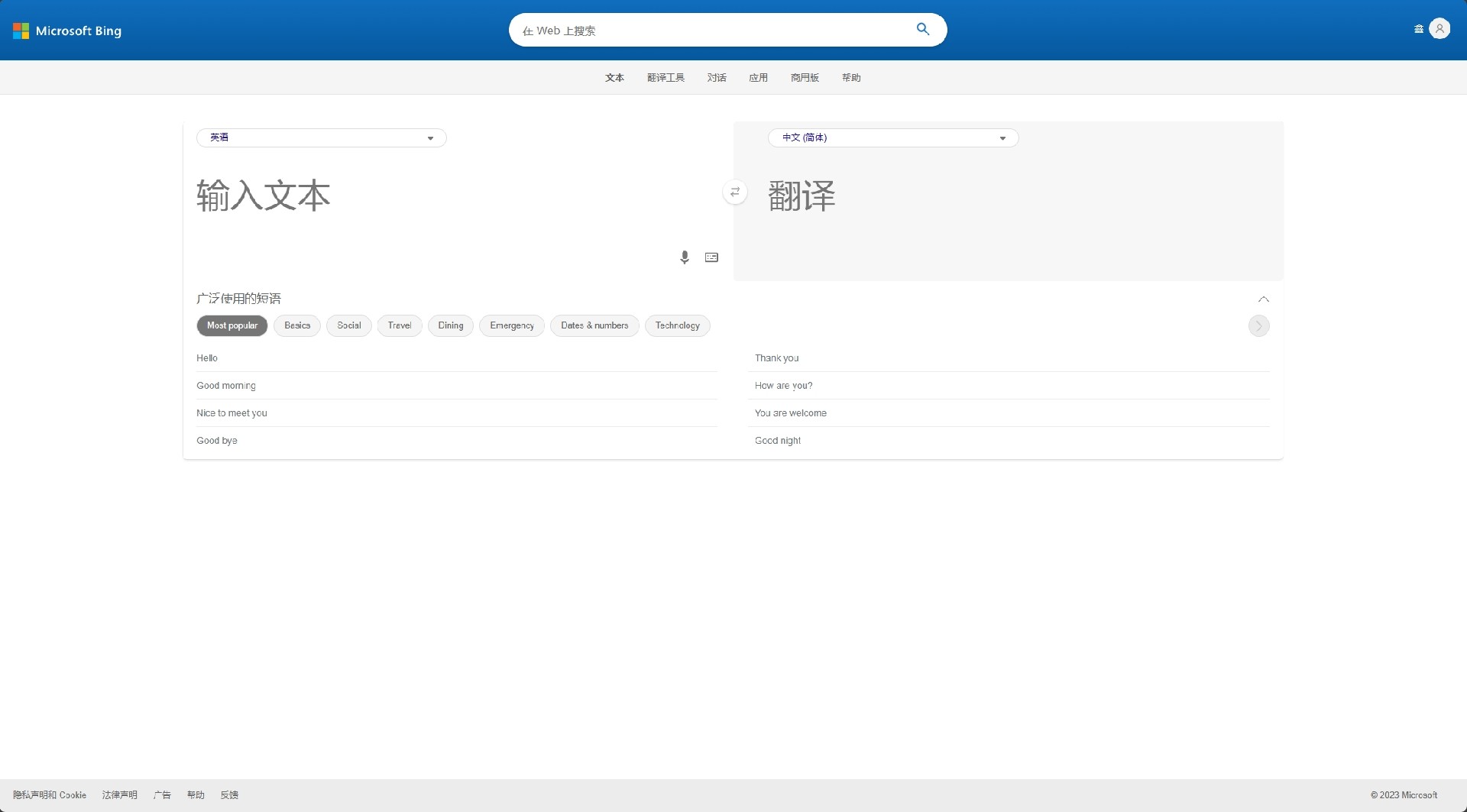Screen dimensions: 1467x812
Task: Click the microphone voice input icon
Action: (x=685, y=257)
